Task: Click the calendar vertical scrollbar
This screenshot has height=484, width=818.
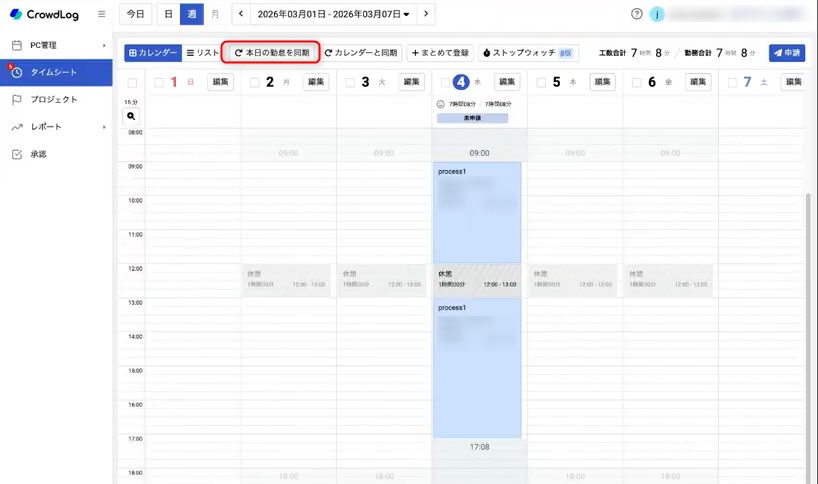Action: tap(808, 300)
